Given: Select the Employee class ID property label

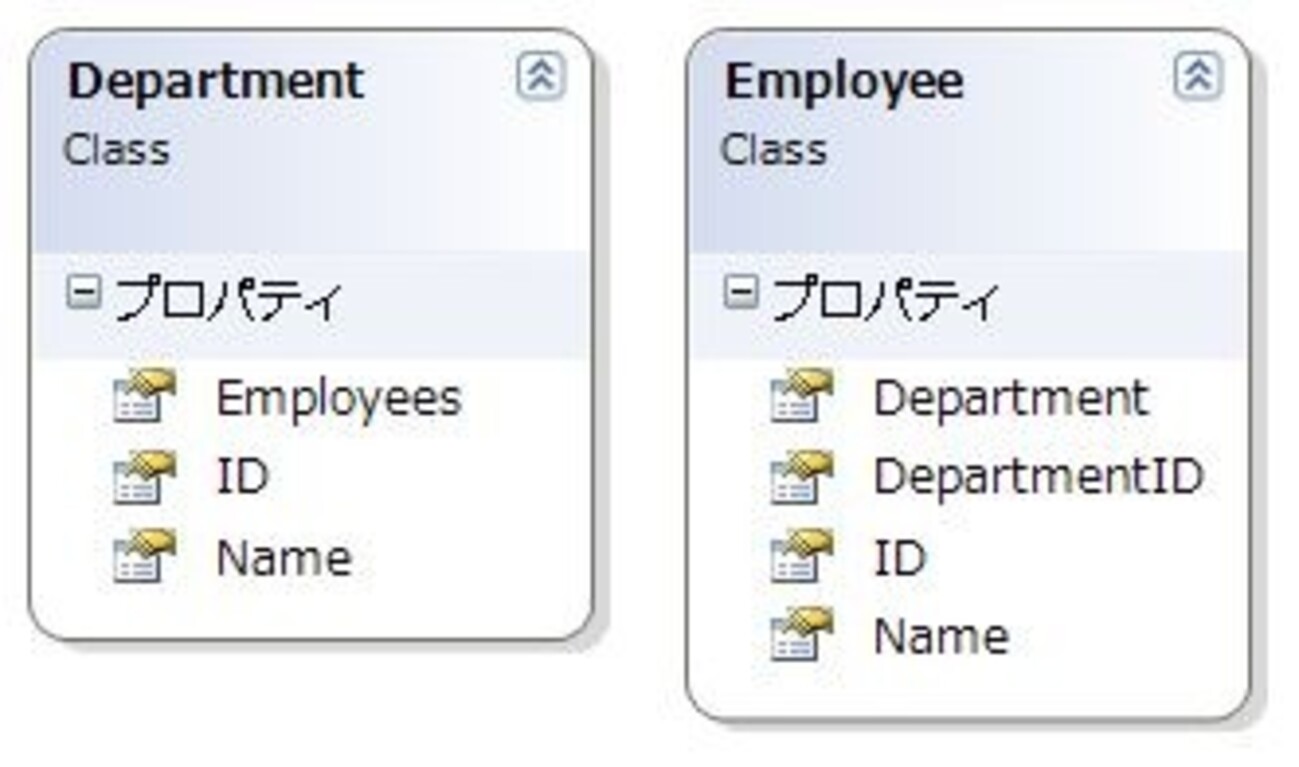Looking at the screenshot, I should pyautogui.click(x=900, y=557).
